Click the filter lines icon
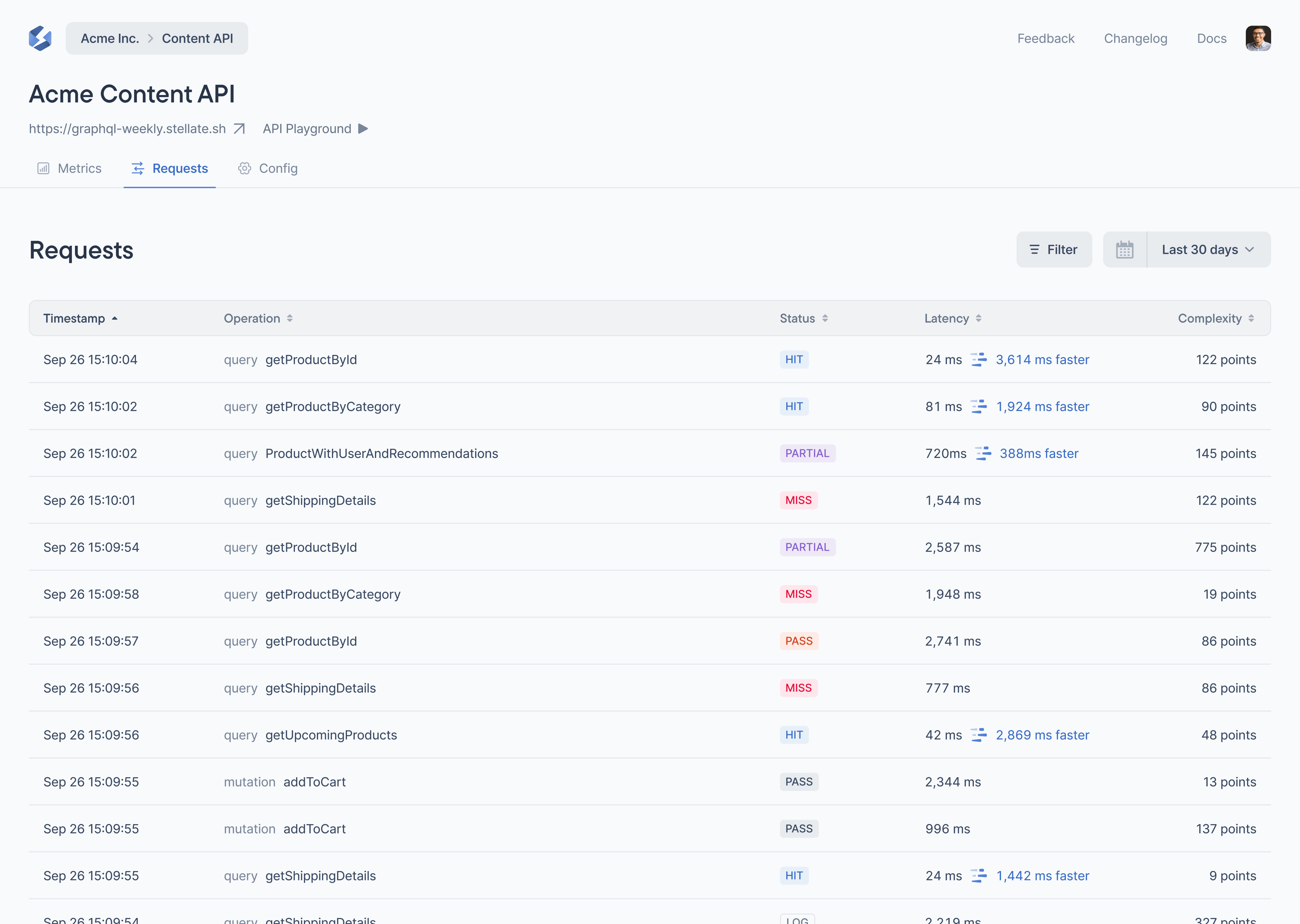Screen dimensions: 1300x924 click(x=1035, y=250)
